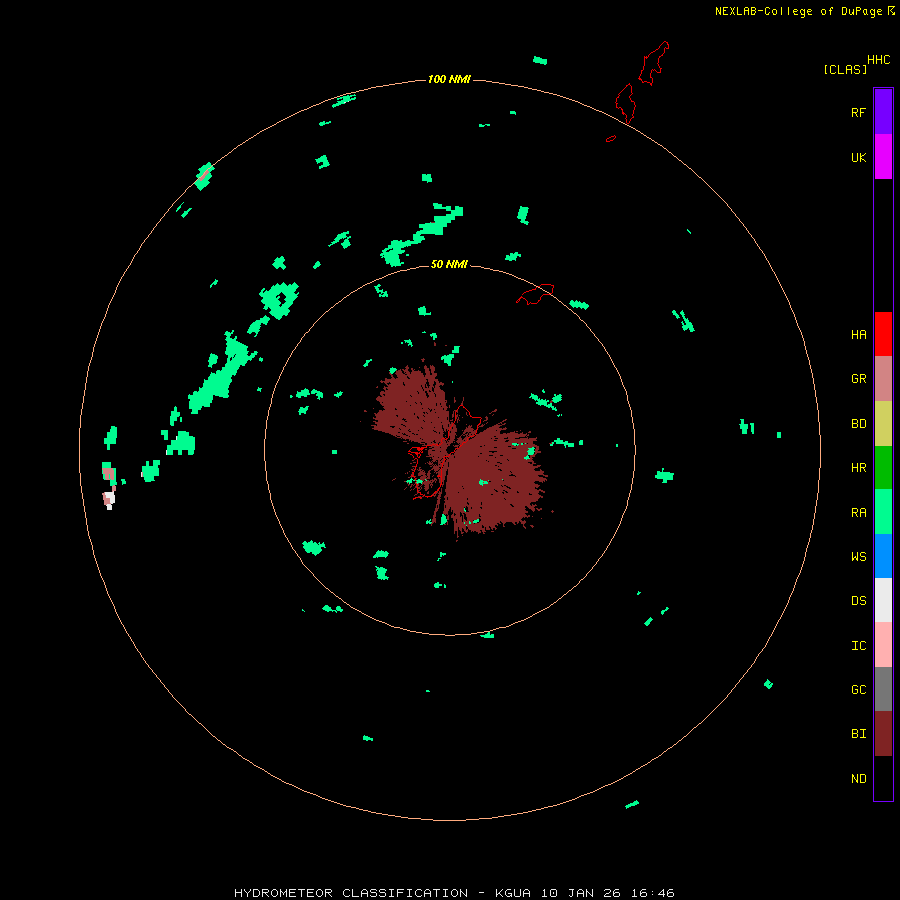
Task: Click the HR legend label
Action: click(x=858, y=468)
